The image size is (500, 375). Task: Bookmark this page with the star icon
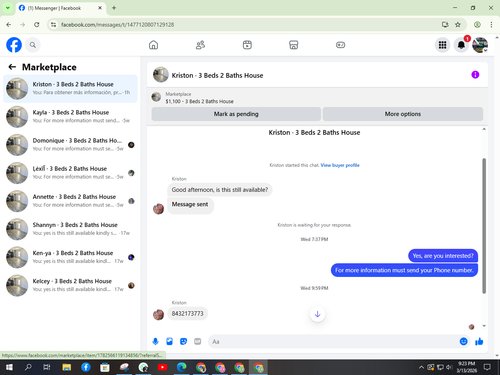click(x=458, y=25)
